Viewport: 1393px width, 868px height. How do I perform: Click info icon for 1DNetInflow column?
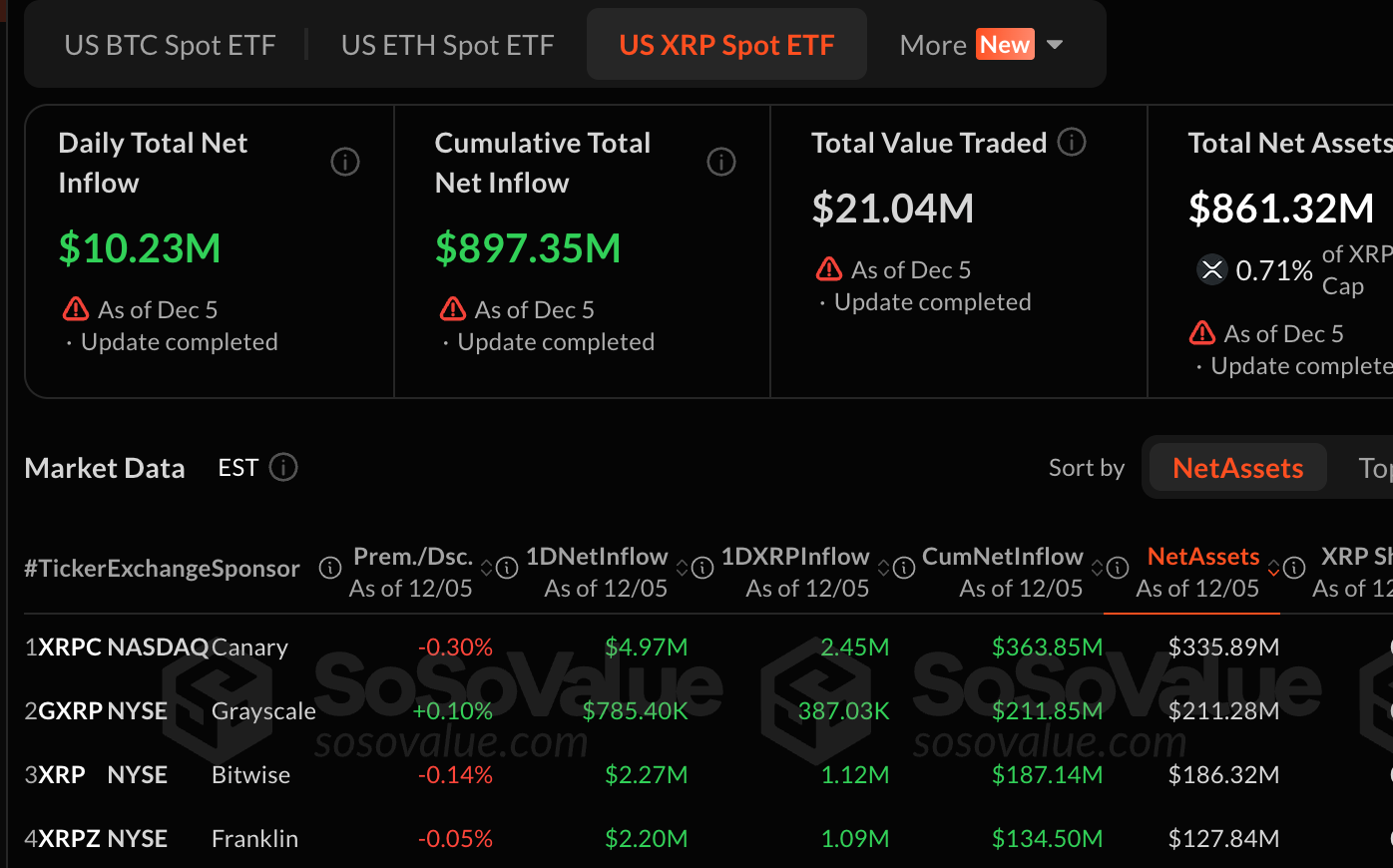point(702,568)
